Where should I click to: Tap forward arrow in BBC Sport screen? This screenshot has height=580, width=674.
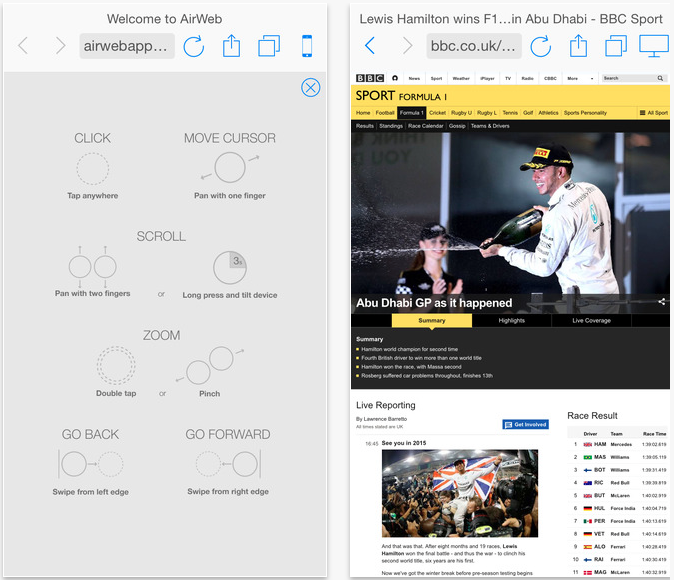pos(407,46)
